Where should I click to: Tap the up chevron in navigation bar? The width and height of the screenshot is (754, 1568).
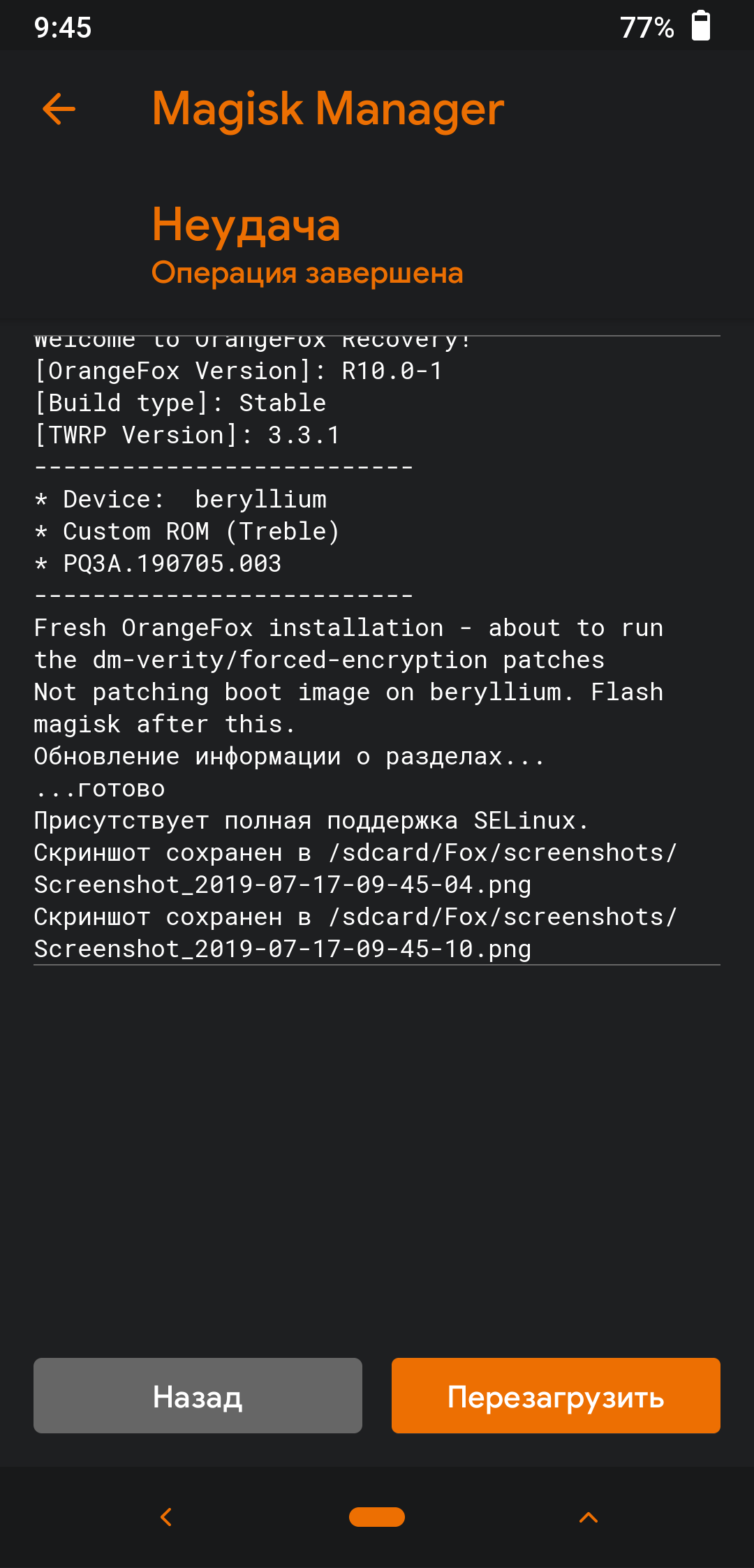click(x=589, y=1517)
